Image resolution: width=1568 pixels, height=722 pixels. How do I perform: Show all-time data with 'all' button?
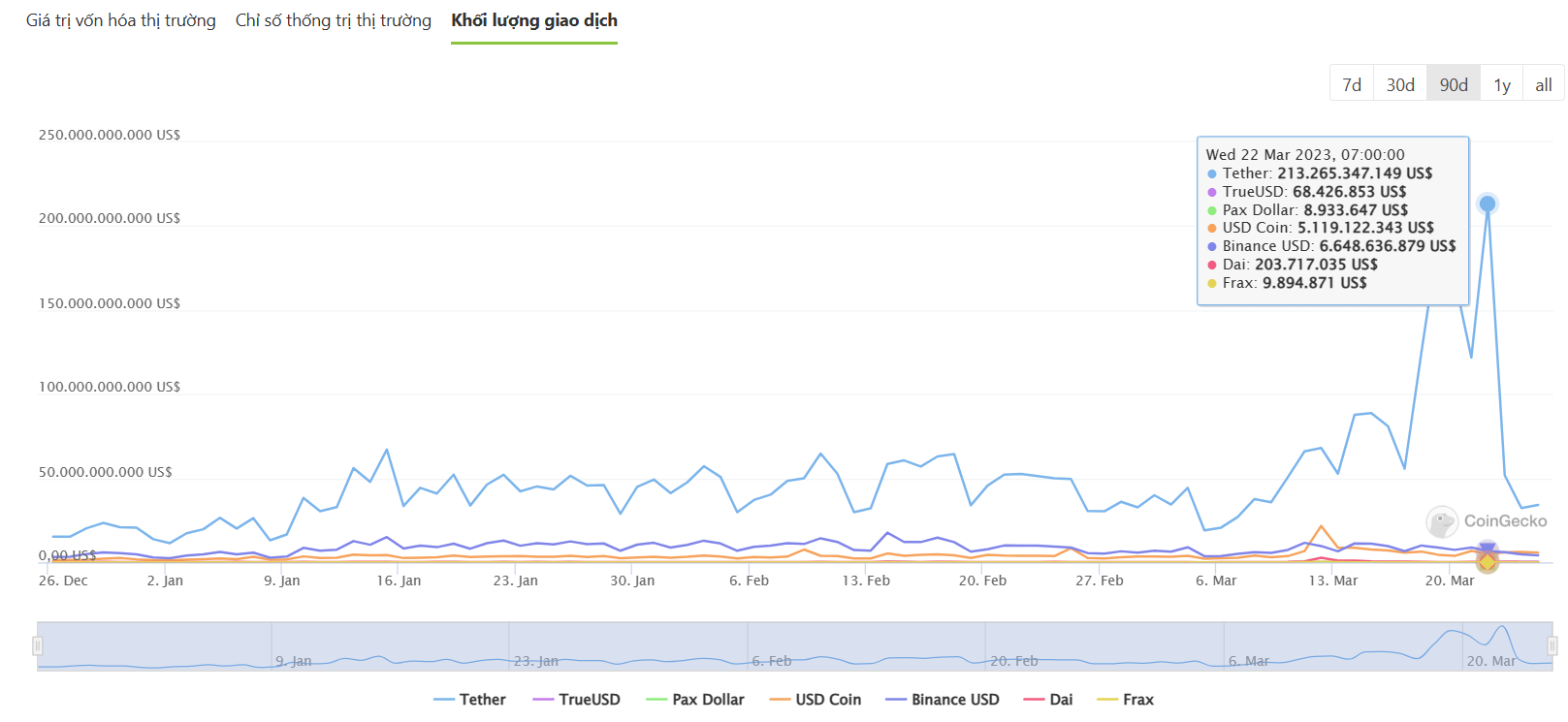[1544, 85]
